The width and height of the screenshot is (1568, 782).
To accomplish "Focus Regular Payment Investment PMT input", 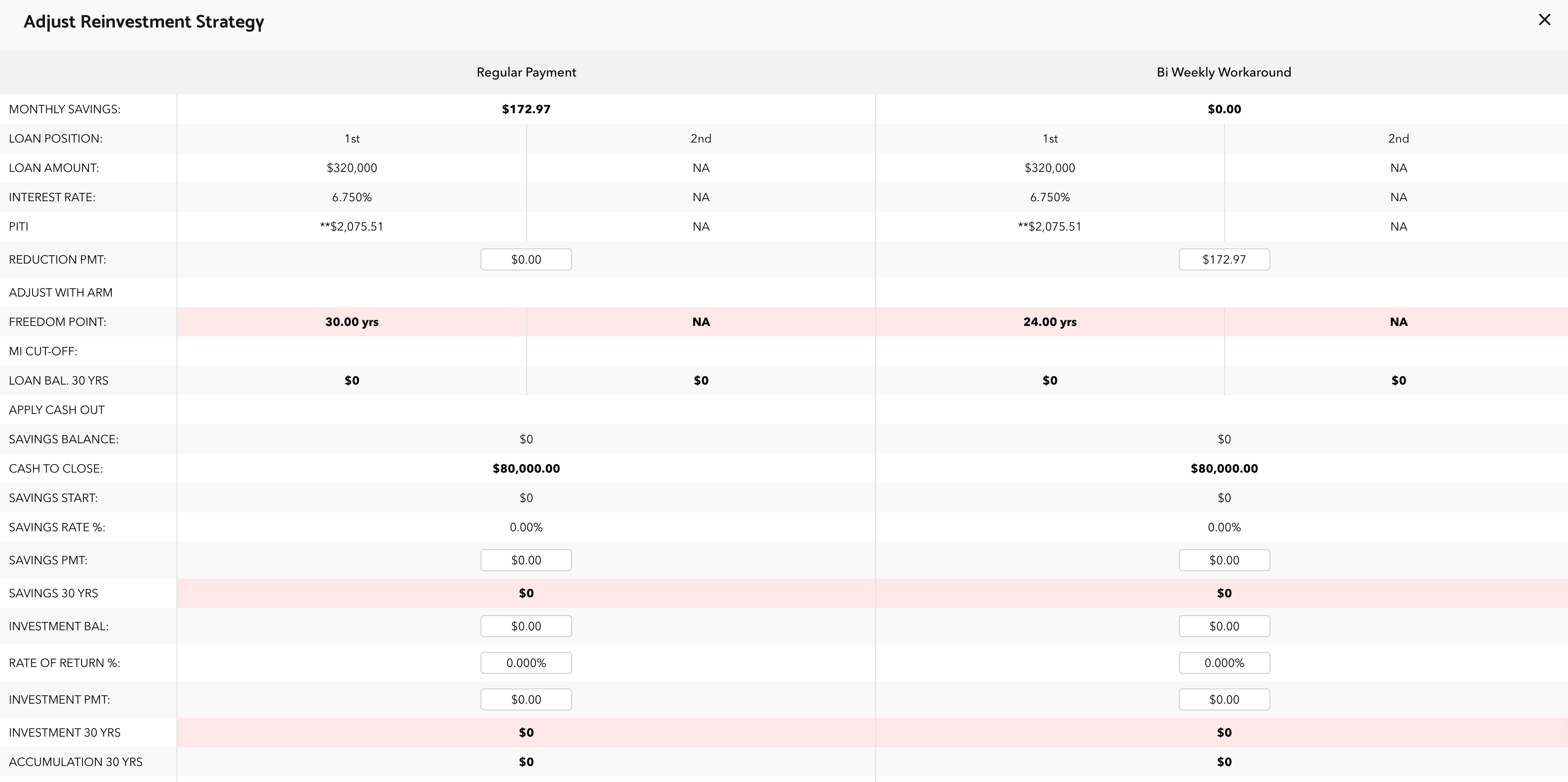I will pyautogui.click(x=526, y=699).
